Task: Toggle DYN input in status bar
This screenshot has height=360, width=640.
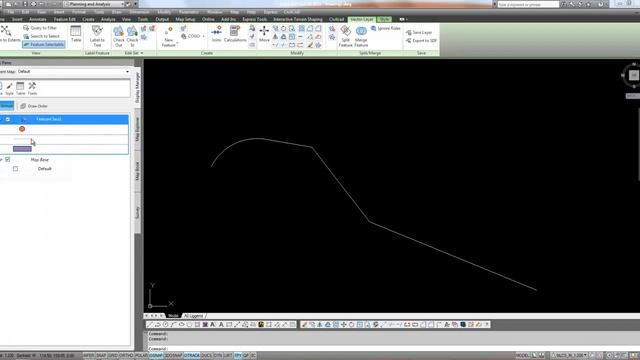Action: (218, 356)
